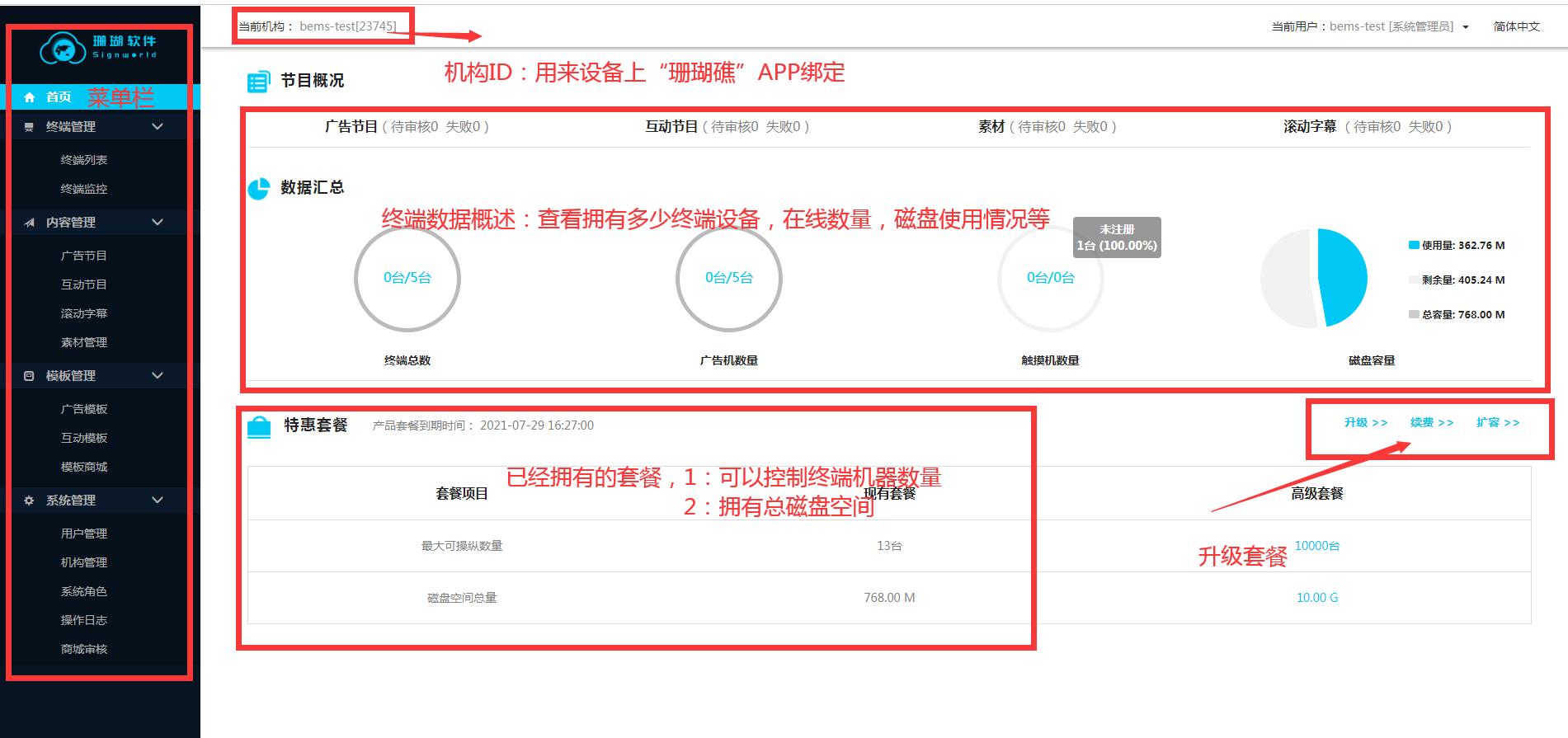Click the 磁盘空间总量 row label
This screenshot has height=738, width=1568.
pyautogui.click(x=462, y=598)
